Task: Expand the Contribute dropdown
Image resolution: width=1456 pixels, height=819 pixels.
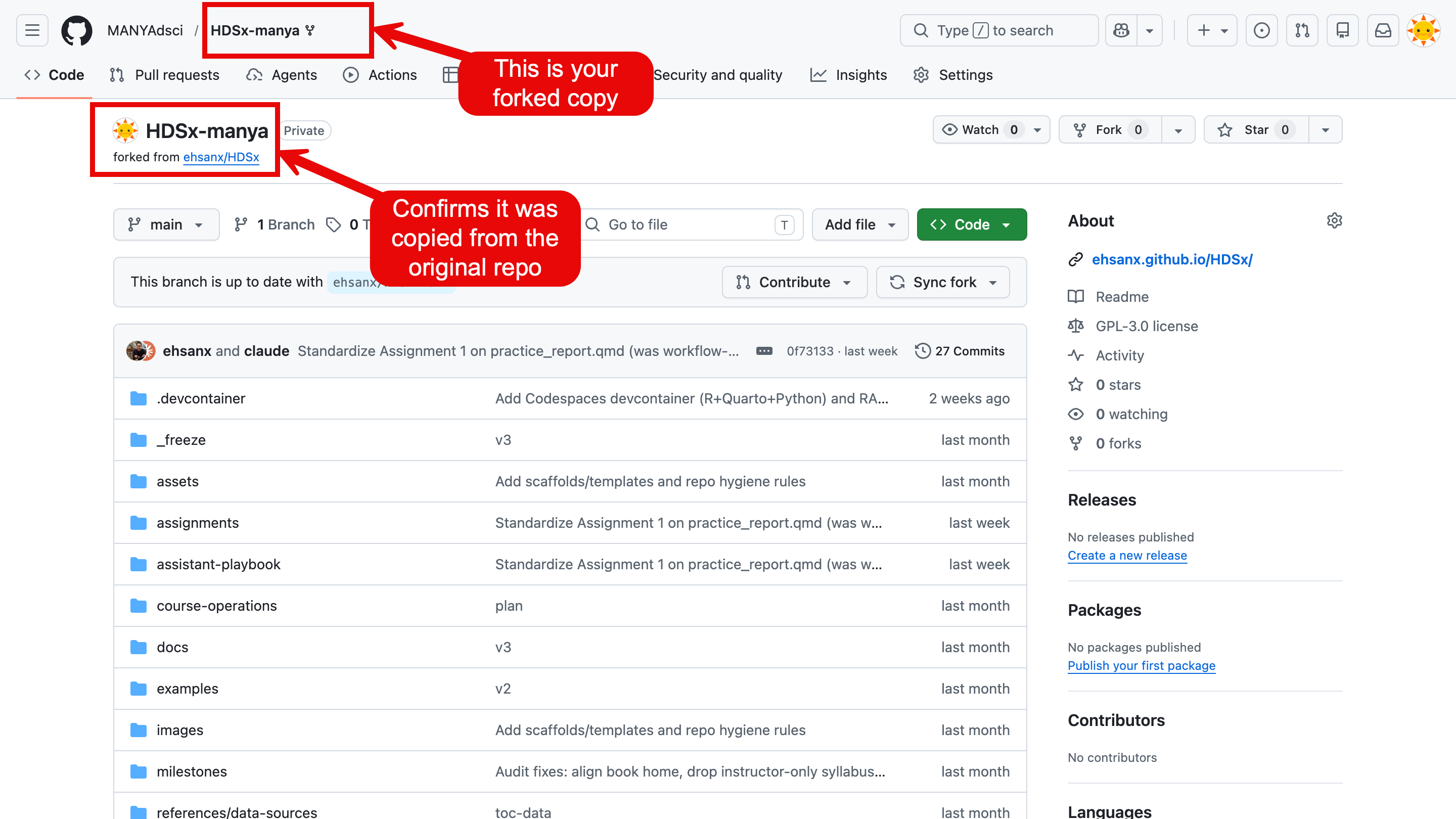Action: [x=794, y=282]
